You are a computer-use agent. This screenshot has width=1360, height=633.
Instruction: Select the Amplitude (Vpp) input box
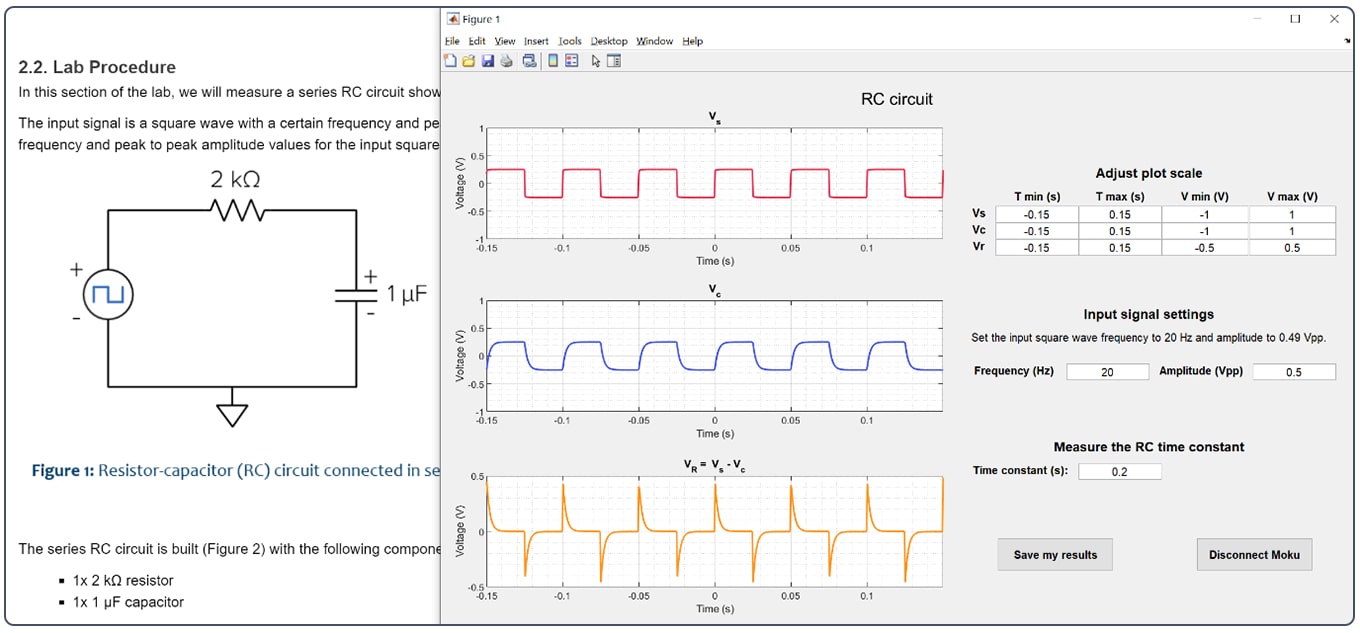pos(1293,372)
